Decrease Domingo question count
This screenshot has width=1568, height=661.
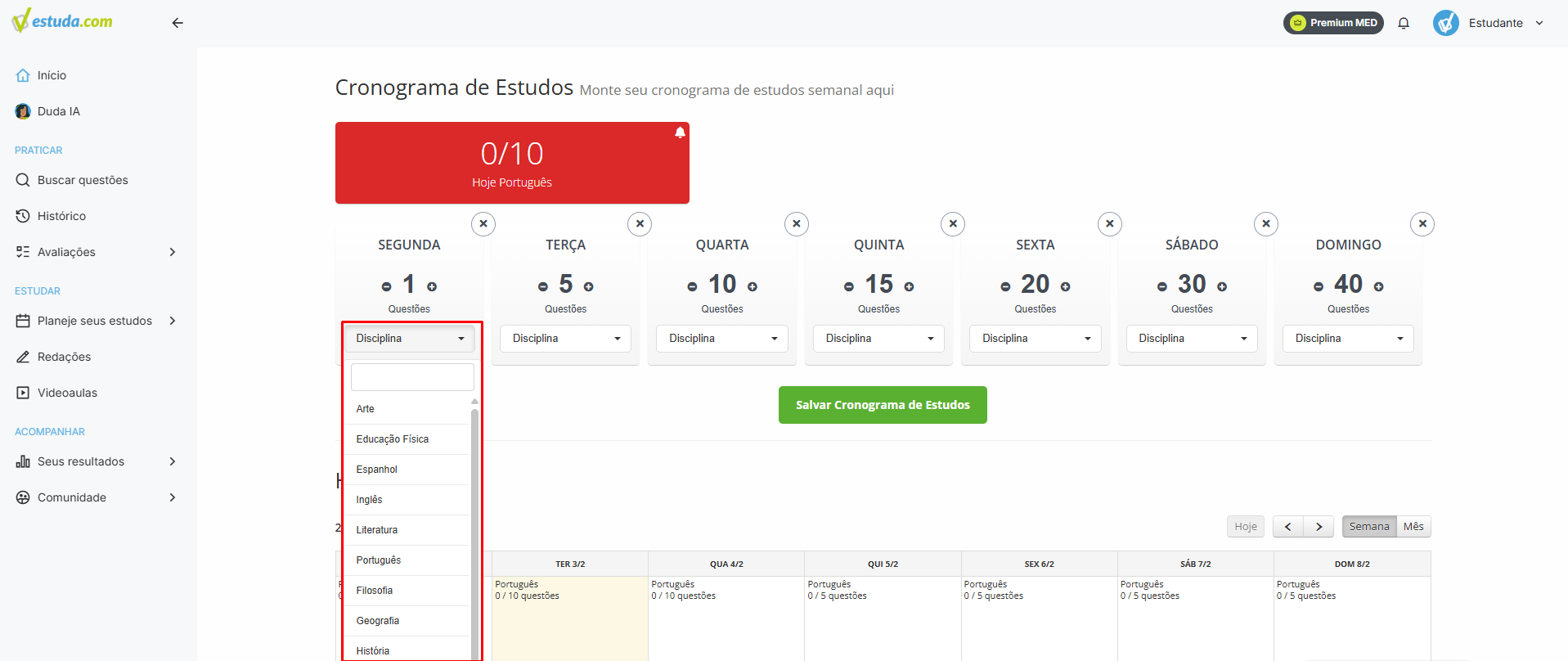(x=1319, y=286)
